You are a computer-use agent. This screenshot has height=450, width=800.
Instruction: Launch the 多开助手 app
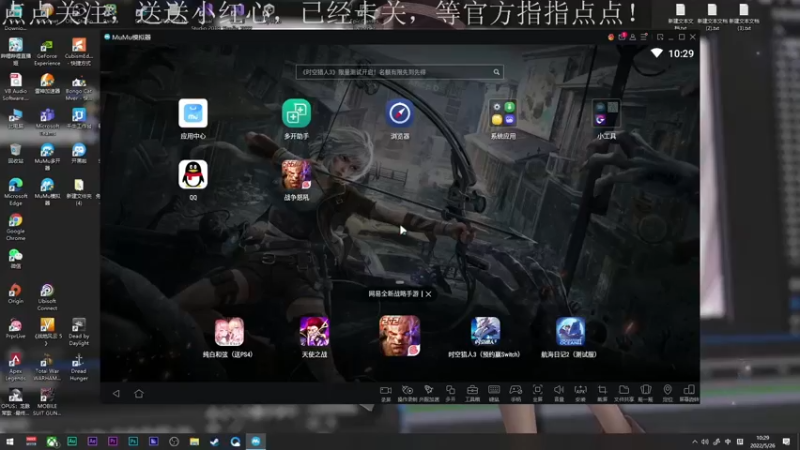[x=296, y=113]
